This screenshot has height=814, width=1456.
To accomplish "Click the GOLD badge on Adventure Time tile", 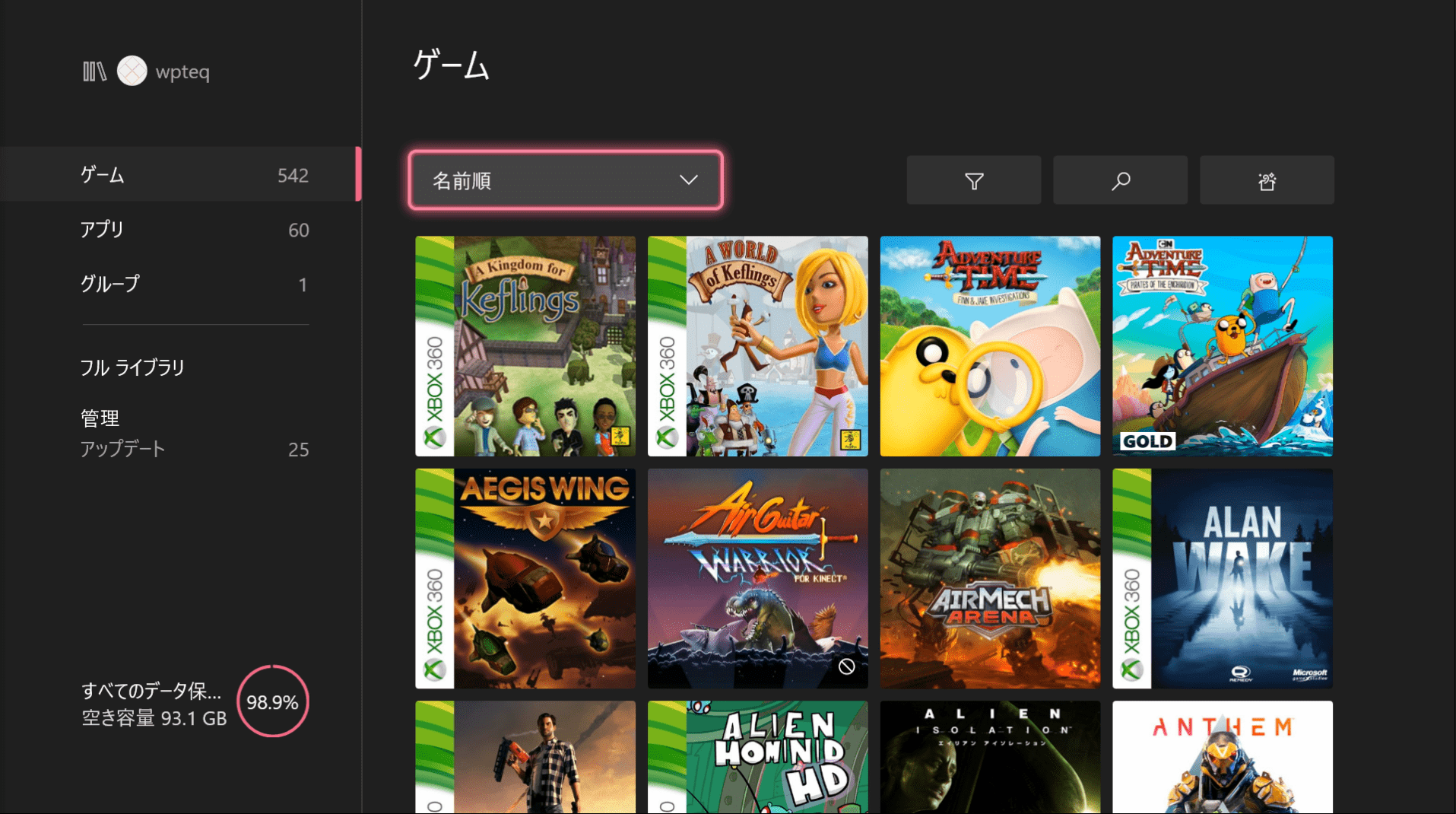I will click(x=1147, y=441).
